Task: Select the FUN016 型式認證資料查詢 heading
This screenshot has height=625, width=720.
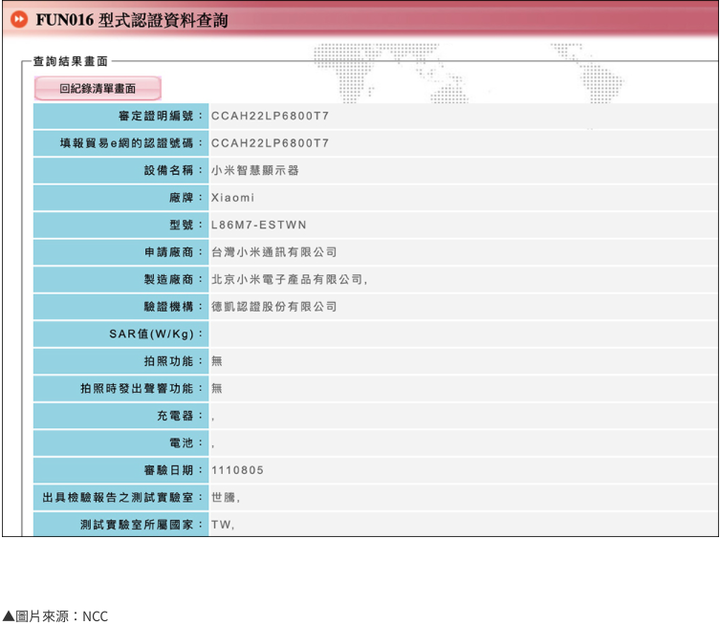Action: [132, 20]
